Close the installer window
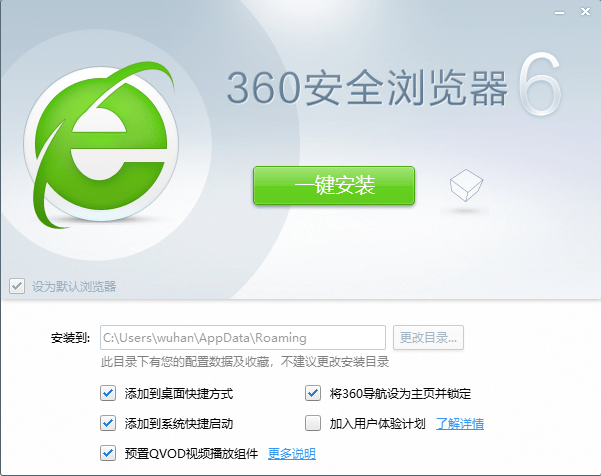Viewport: 601px width, 476px height. pos(585,12)
